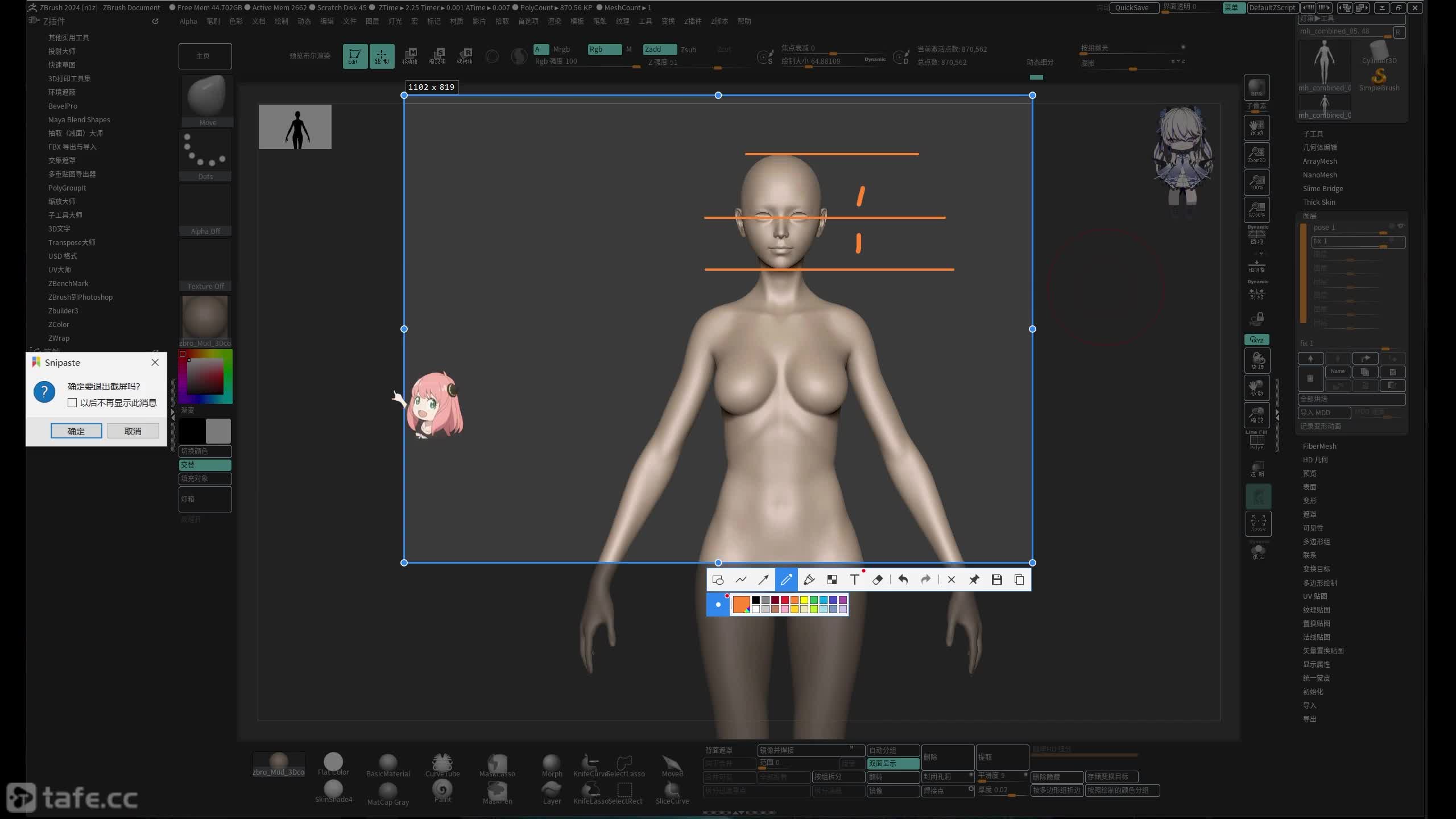Viewport: 1456px width, 819px height.
Task: Copy screenshot to clipboard
Action: point(1019,580)
